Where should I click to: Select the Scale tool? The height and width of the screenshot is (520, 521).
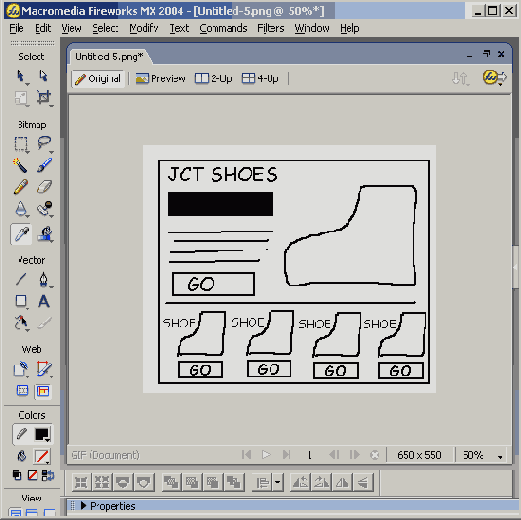tap(21, 98)
